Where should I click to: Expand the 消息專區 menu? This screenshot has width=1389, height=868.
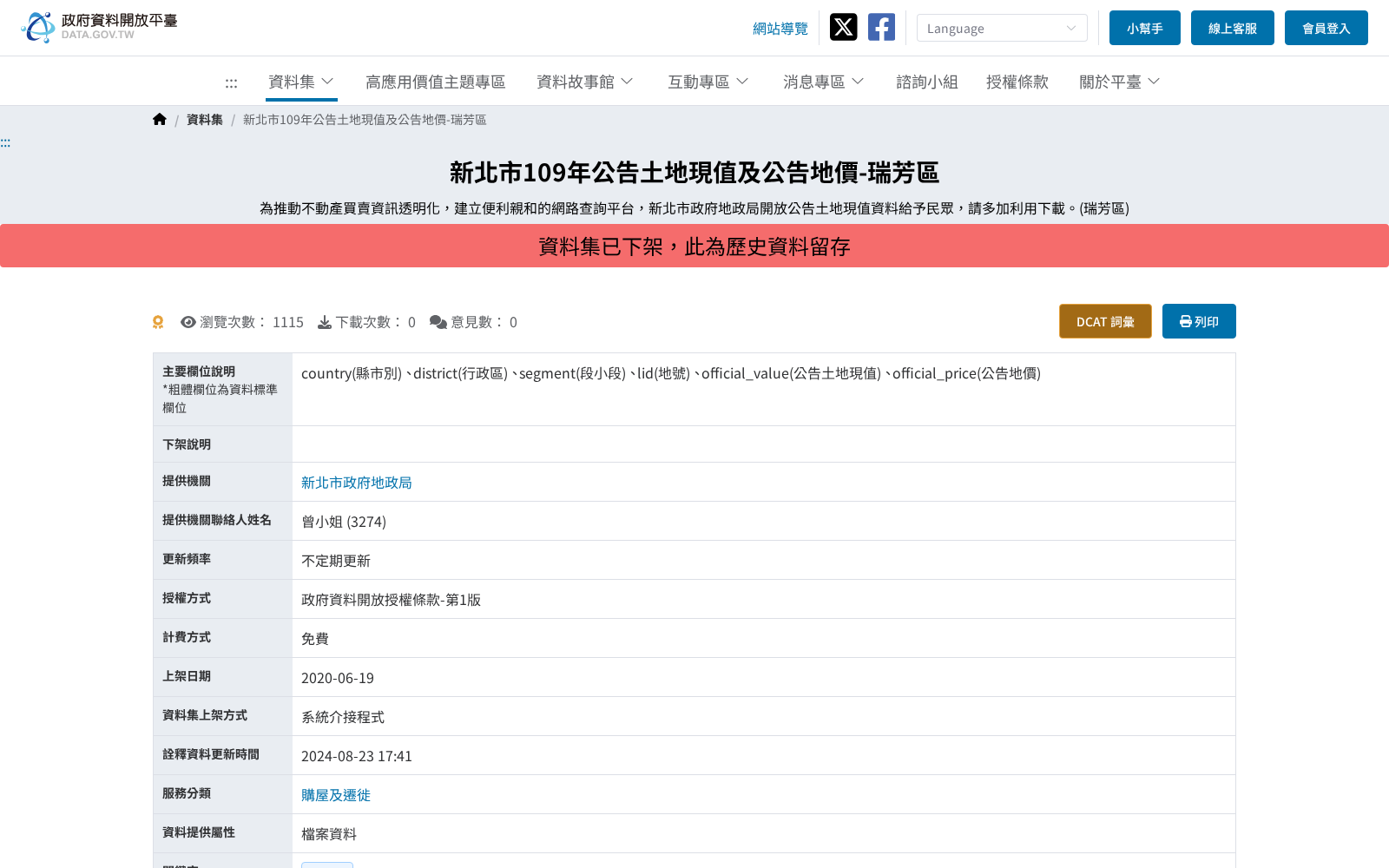(x=823, y=82)
